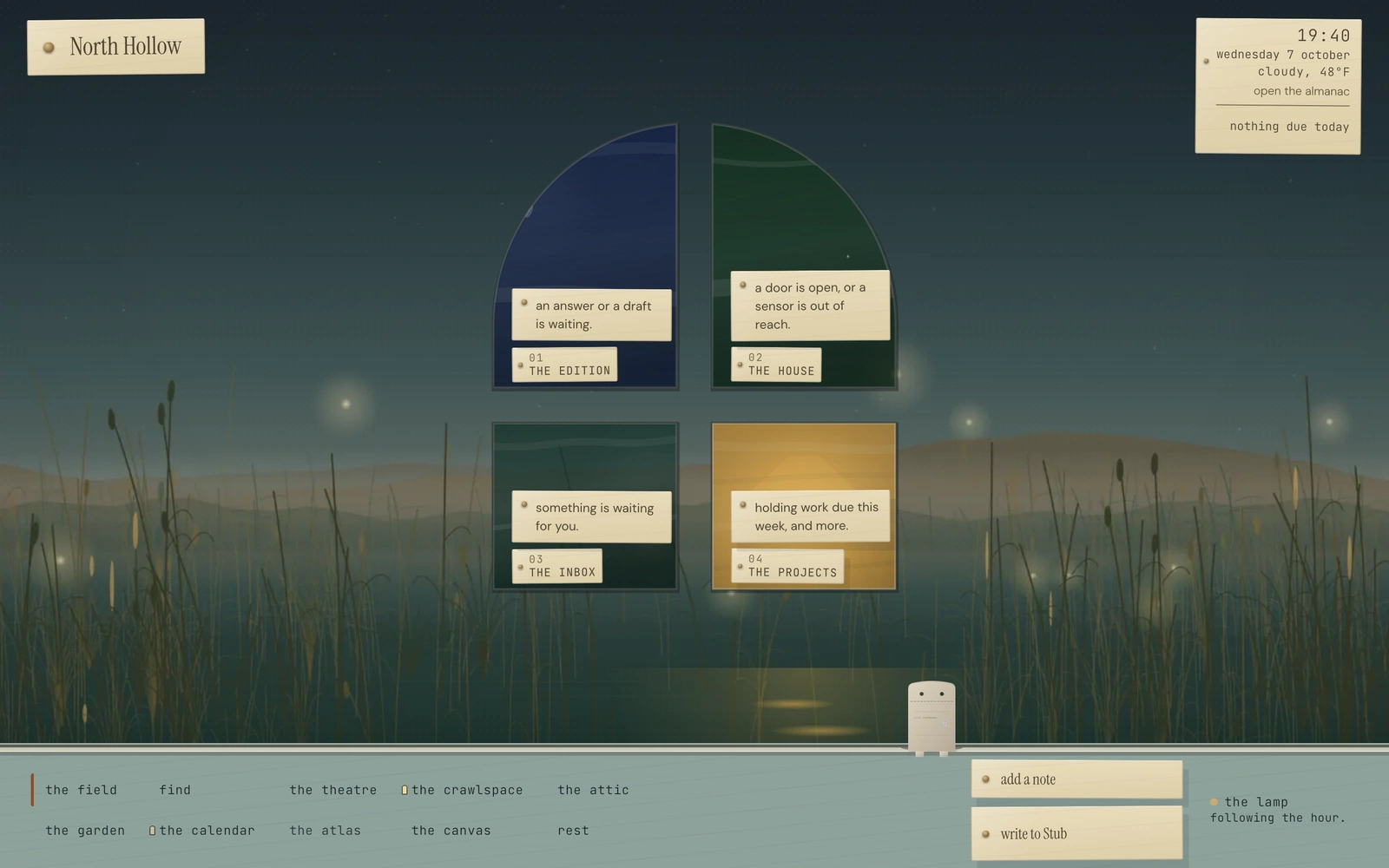
Task: Read the 'a door is open' note
Action: point(810,306)
